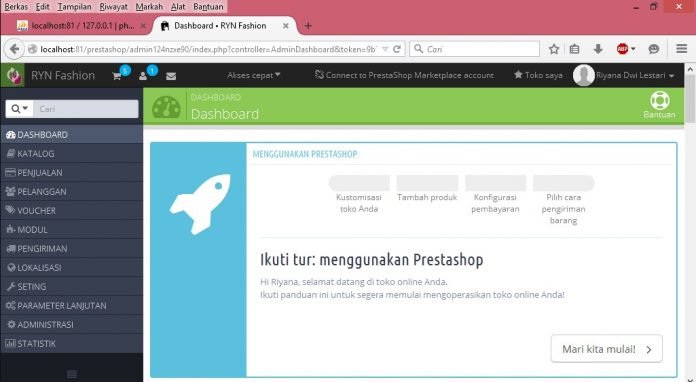
Task: Focus the sidebar Cari search field
Action: (86, 109)
